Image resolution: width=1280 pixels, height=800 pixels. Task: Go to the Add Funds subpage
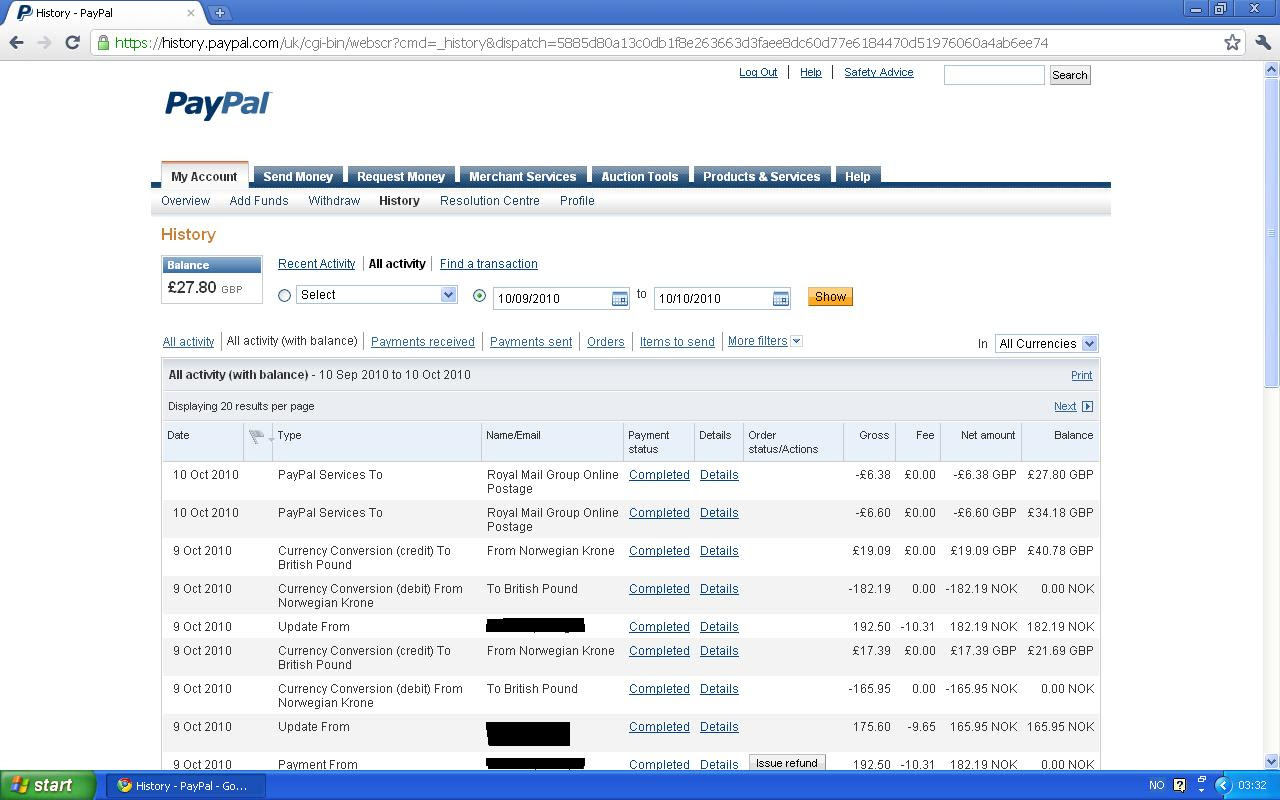259,201
